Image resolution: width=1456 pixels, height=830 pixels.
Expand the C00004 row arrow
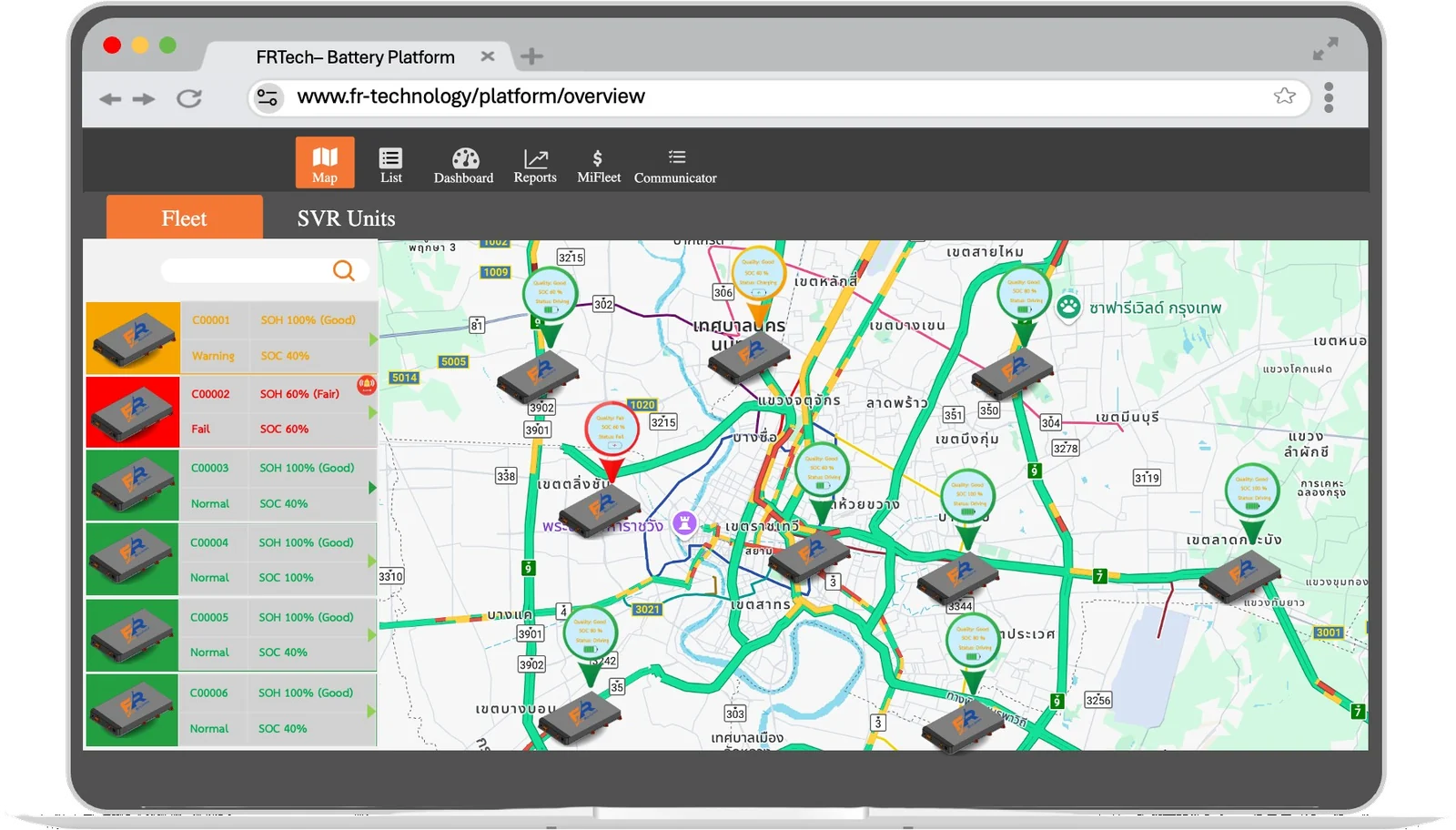click(x=372, y=562)
